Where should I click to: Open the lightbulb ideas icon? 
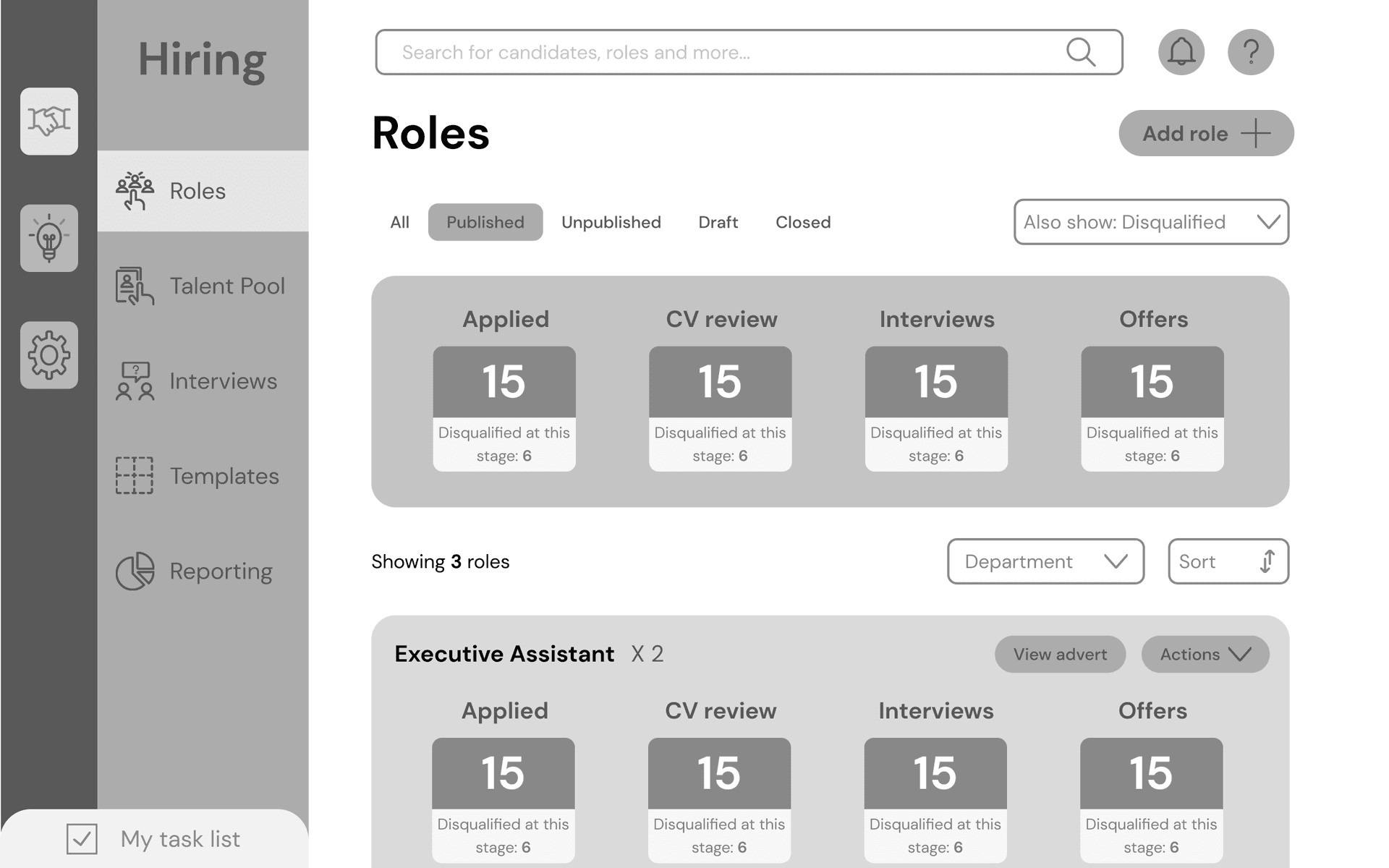49,238
